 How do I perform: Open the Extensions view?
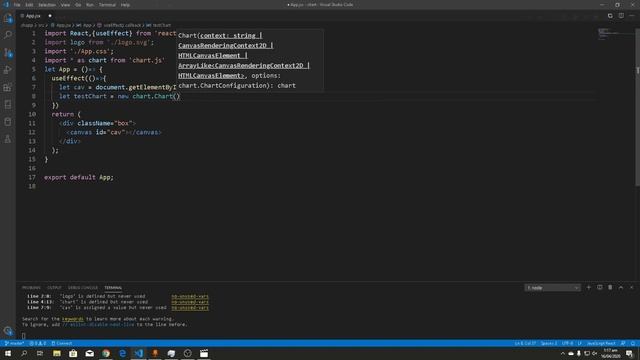click(8, 87)
